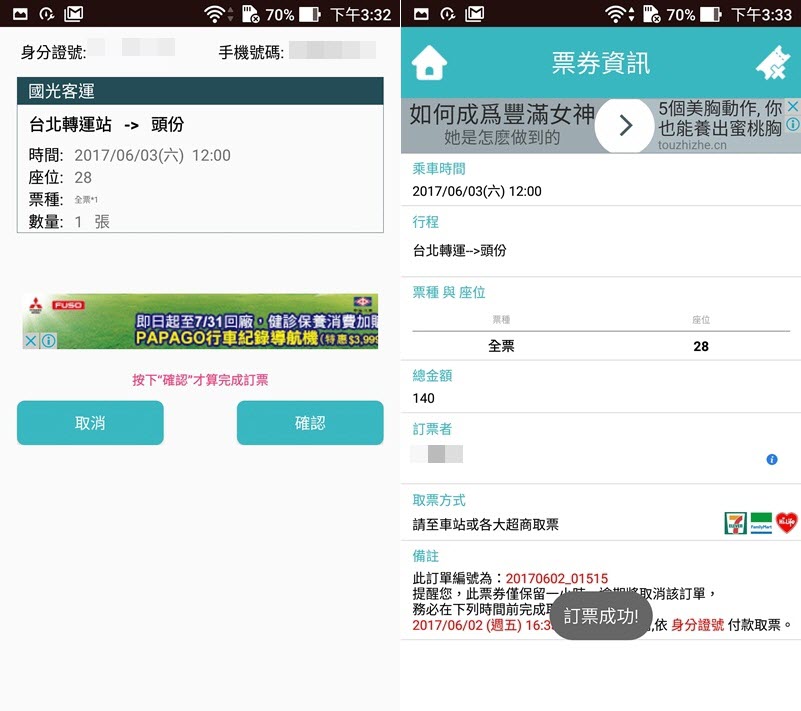Image resolution: width=801 pixels, height=711 pixels.
Task: Tap the left status bar photo icon
Action: (20, 14)
